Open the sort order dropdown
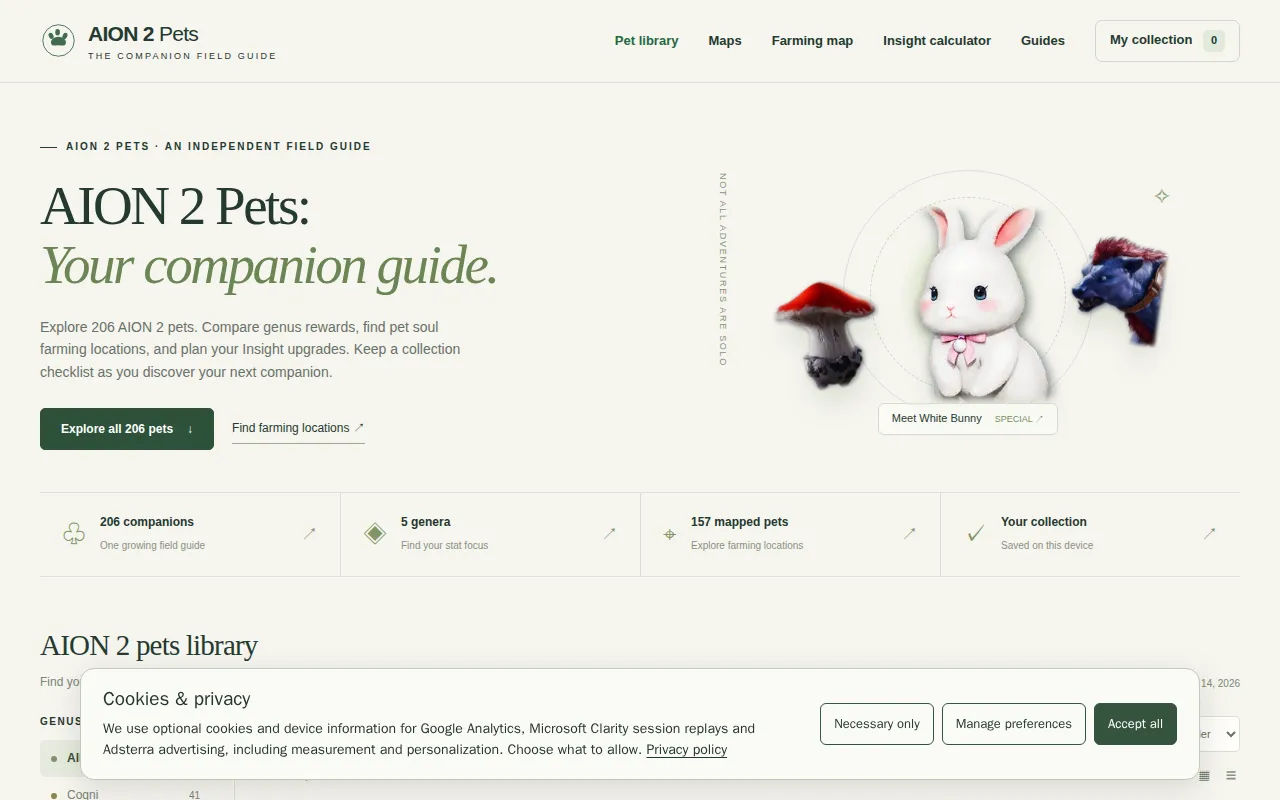The image size is (1280, 800). point(1218,734)
